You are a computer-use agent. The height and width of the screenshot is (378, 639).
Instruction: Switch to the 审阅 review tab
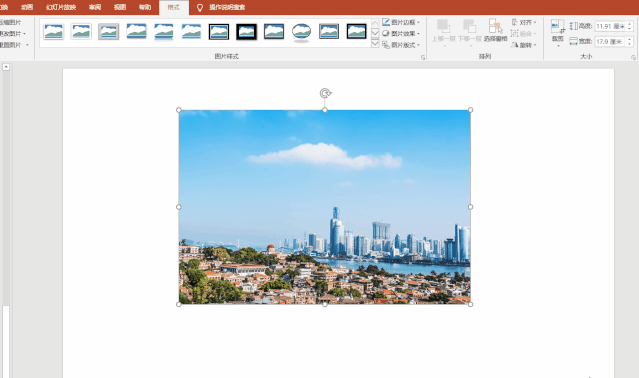[95, 7]
